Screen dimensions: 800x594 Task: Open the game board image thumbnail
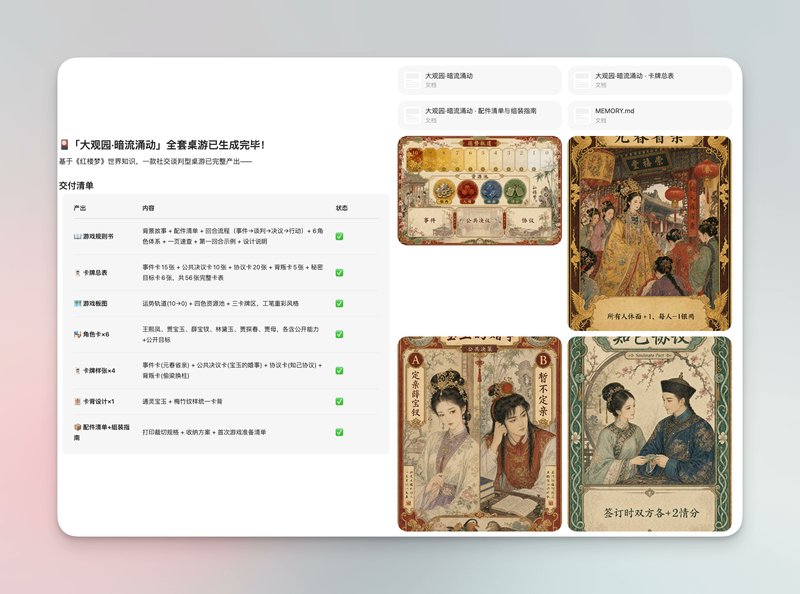[480, 190]
